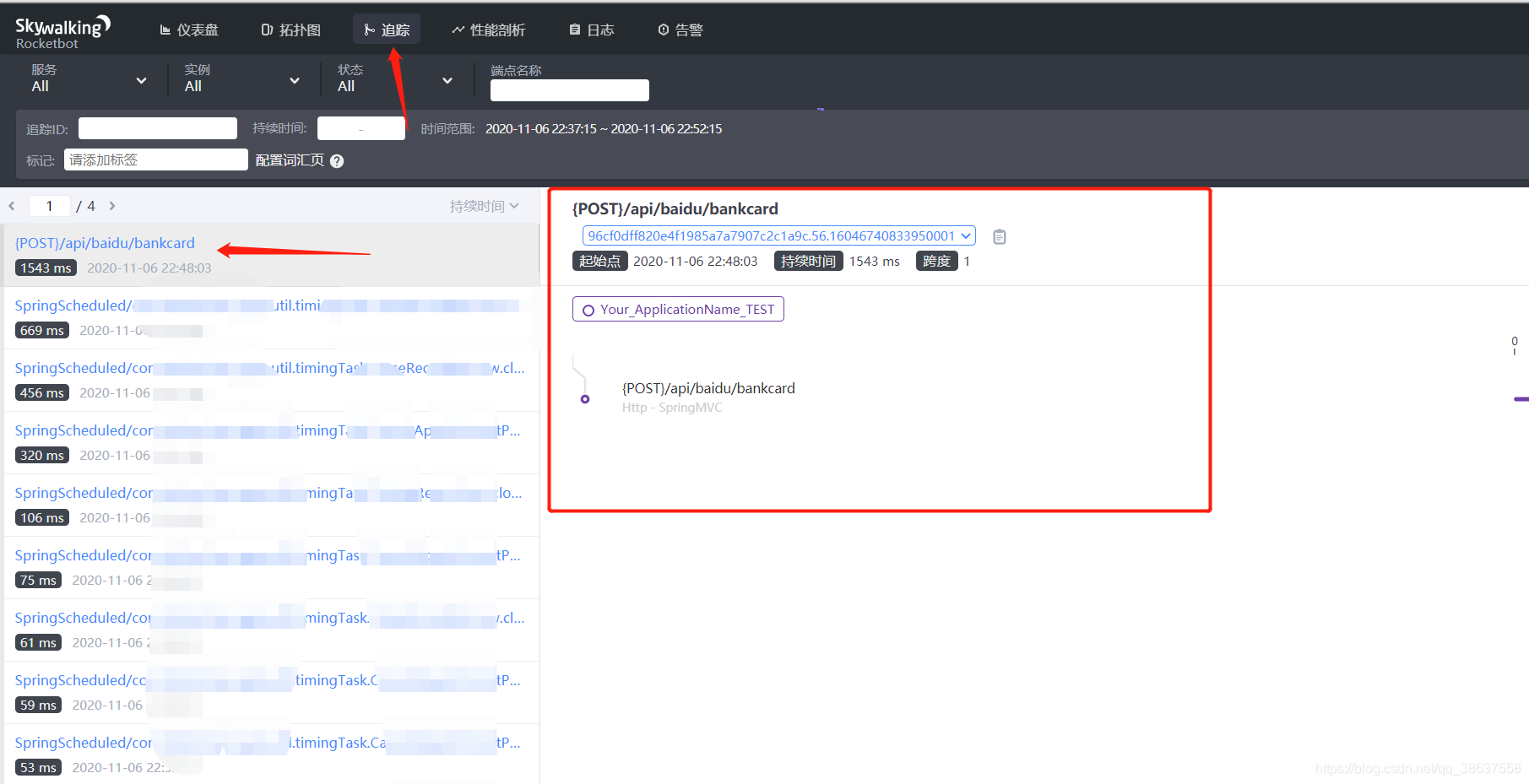
Task: Click the 持续时间 badge in trace detail
Action: 808,261
